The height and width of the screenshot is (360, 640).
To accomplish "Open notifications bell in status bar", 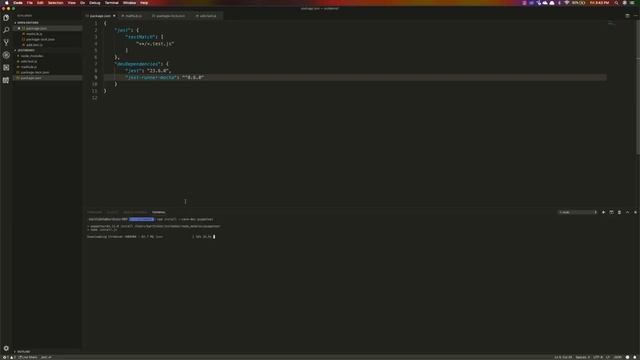I will (x=635, y=358).
